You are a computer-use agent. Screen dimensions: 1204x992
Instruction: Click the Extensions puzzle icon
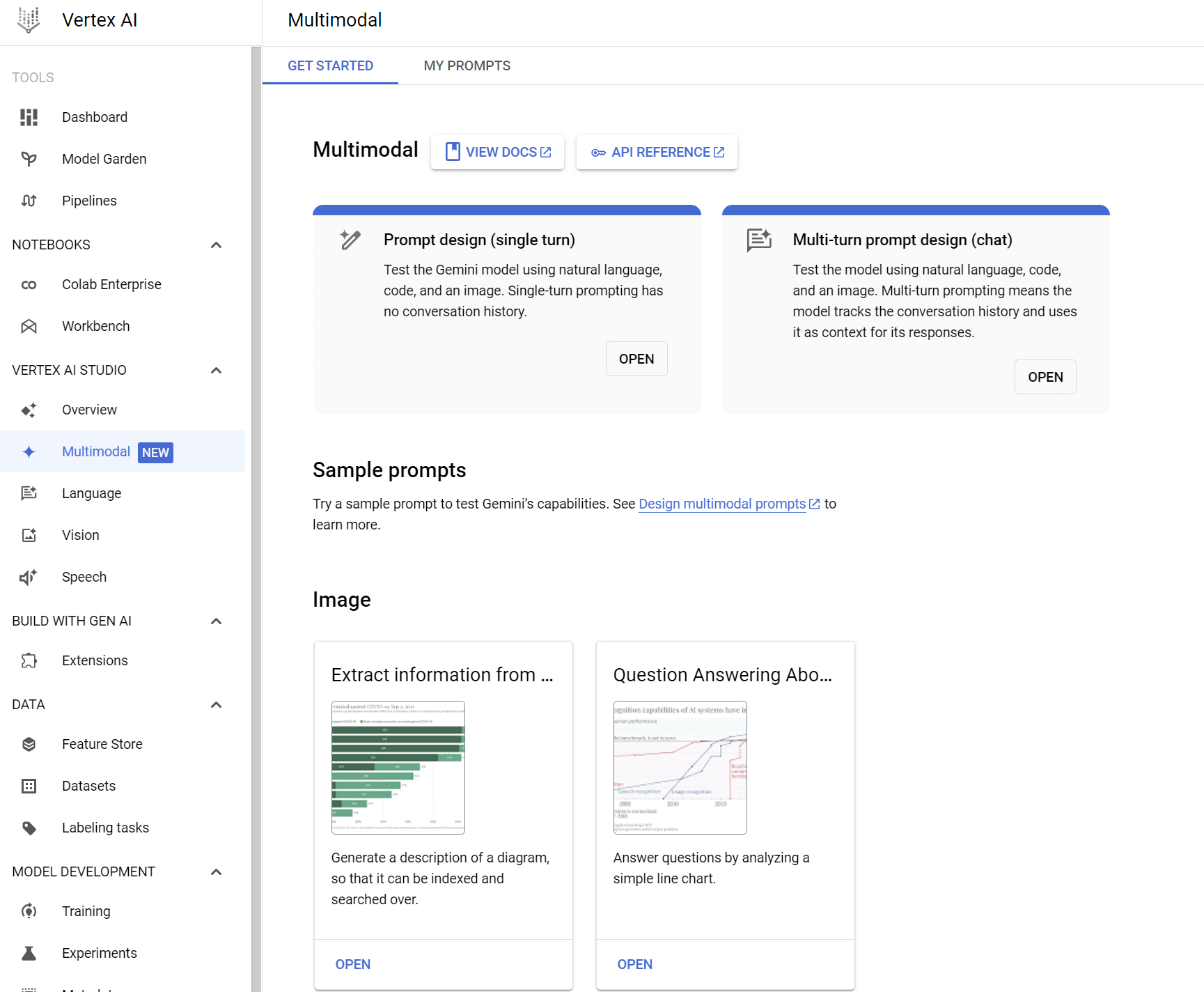coord(29,660)
